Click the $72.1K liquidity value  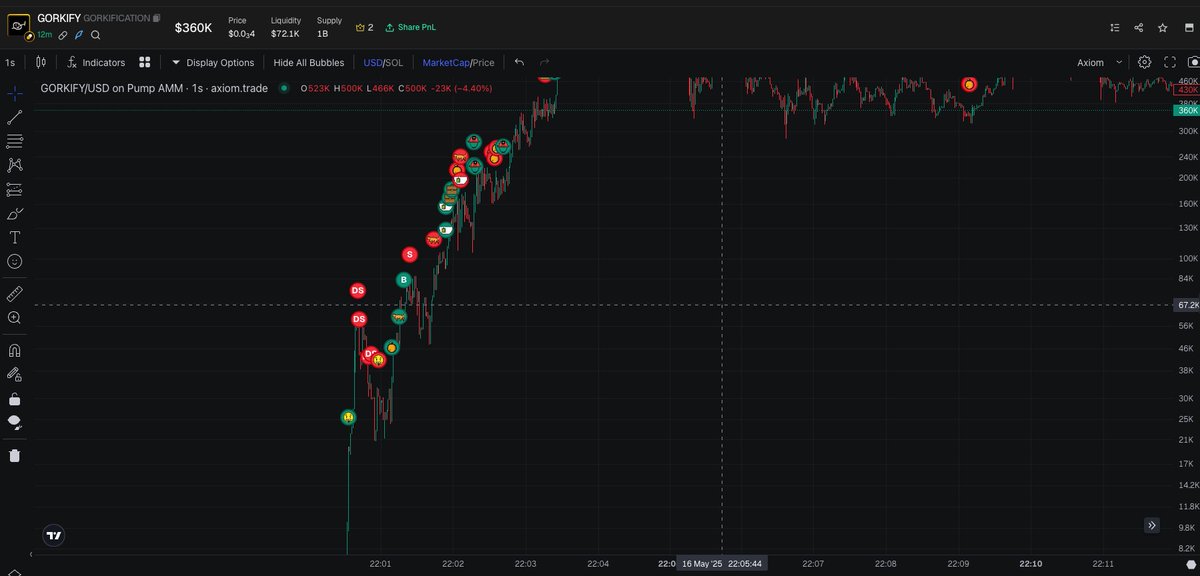(x=285, y=34)
